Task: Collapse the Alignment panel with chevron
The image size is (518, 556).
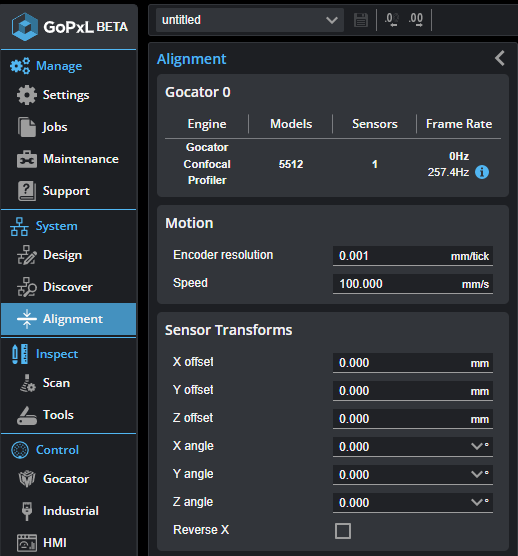Action: click(x=500, y=58)
